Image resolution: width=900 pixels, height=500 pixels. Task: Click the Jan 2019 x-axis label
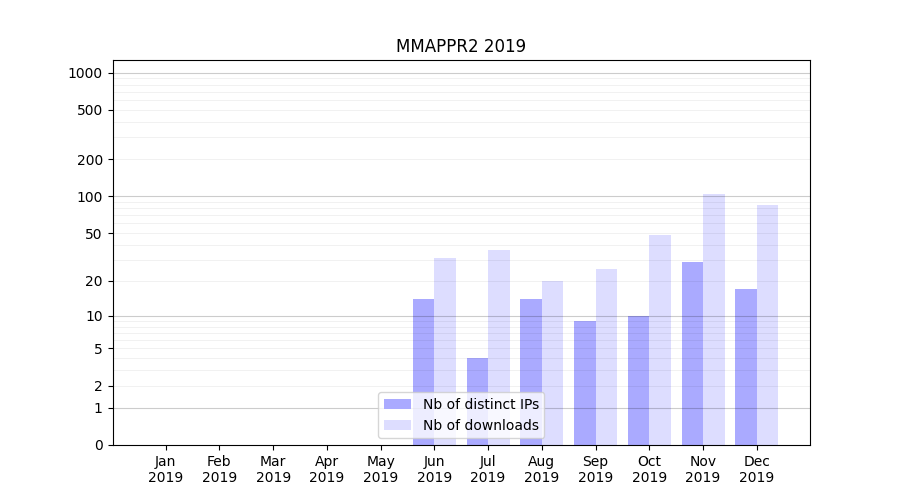click(x=166, y=469)
